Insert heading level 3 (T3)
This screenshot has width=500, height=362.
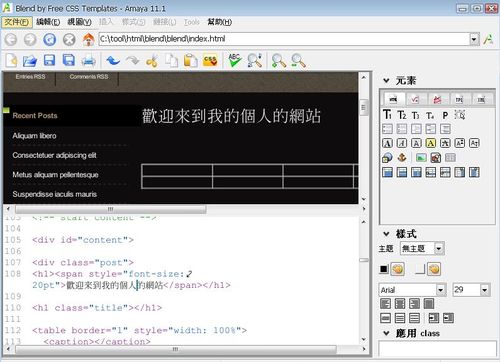[416, 115]
